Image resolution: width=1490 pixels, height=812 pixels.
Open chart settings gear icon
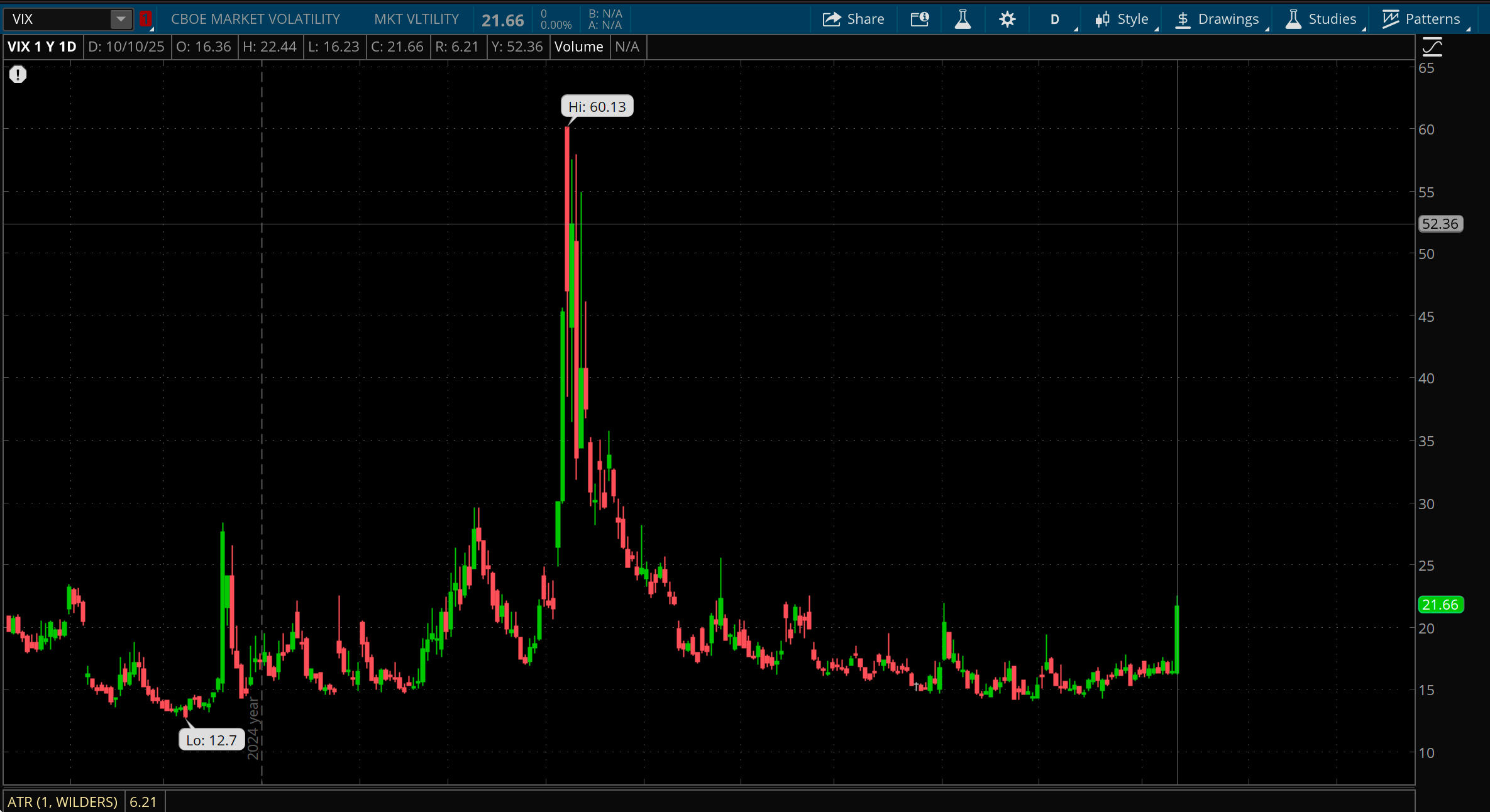point(1007,19)
